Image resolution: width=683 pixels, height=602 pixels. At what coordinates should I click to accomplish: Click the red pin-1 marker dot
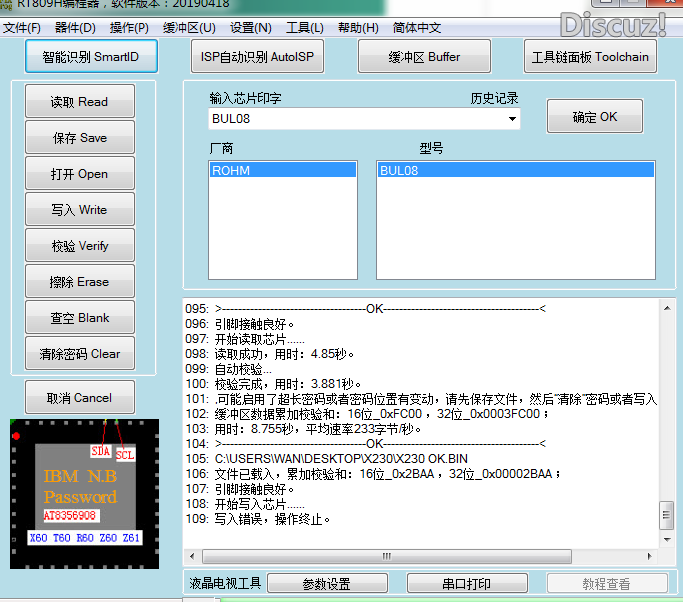pos(16,436)
